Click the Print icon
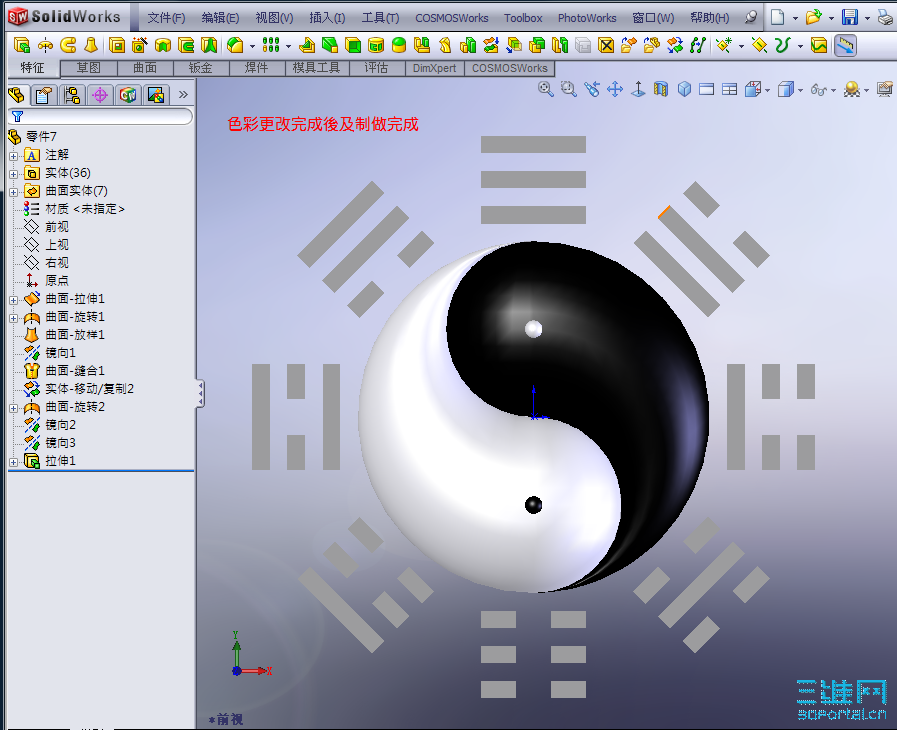 [x=886, y=17]
